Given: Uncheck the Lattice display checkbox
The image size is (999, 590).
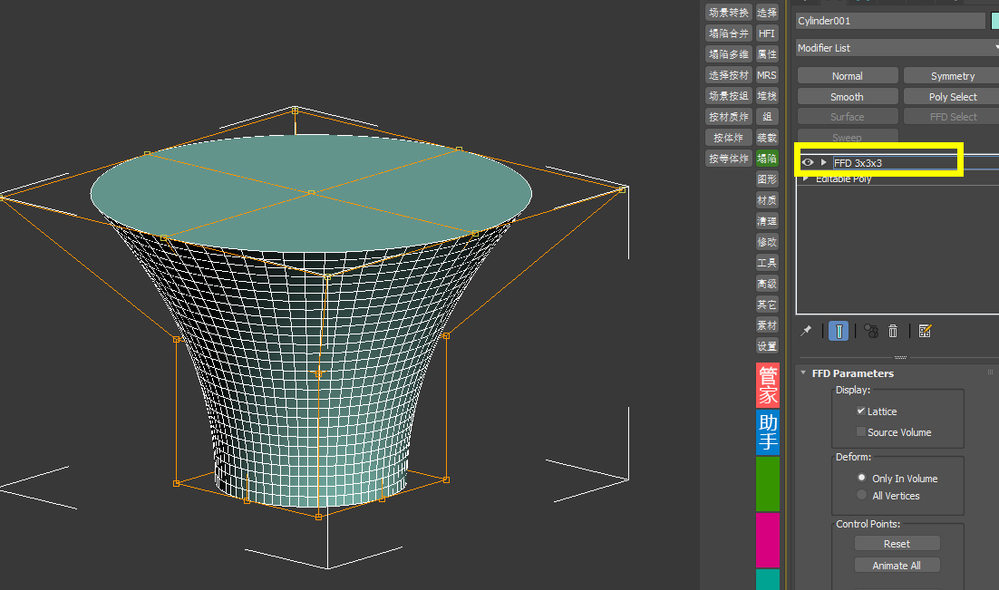Looking at the screenshot, I should 860,411.
